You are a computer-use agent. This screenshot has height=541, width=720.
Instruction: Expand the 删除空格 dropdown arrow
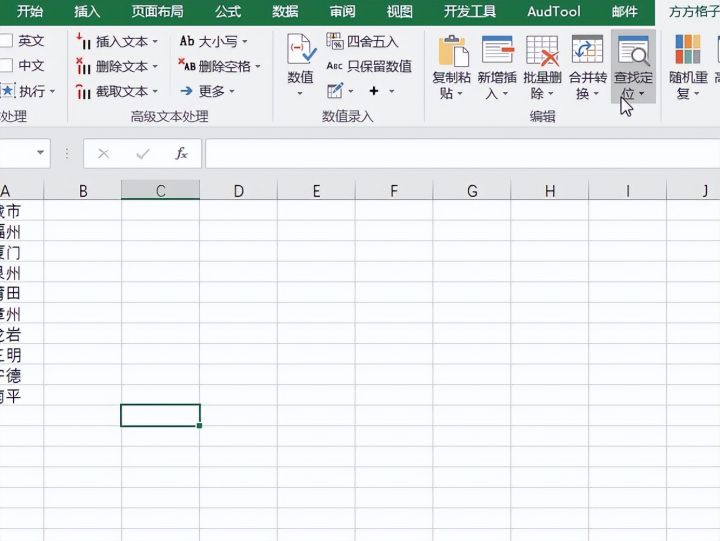258,67
